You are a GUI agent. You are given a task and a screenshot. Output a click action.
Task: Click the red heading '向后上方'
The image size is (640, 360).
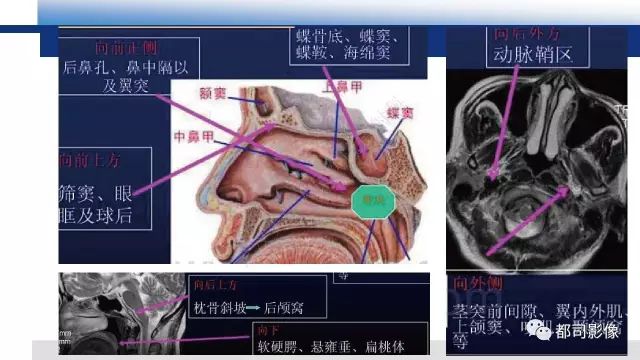[215, 285]
